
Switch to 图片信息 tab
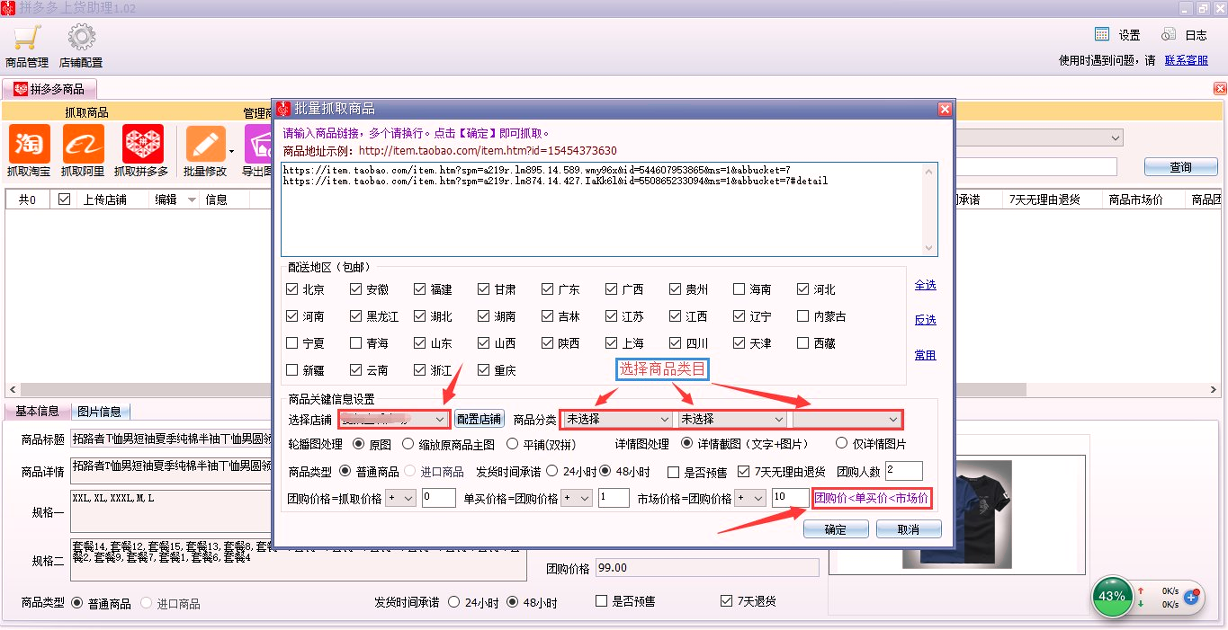point(99,411)
